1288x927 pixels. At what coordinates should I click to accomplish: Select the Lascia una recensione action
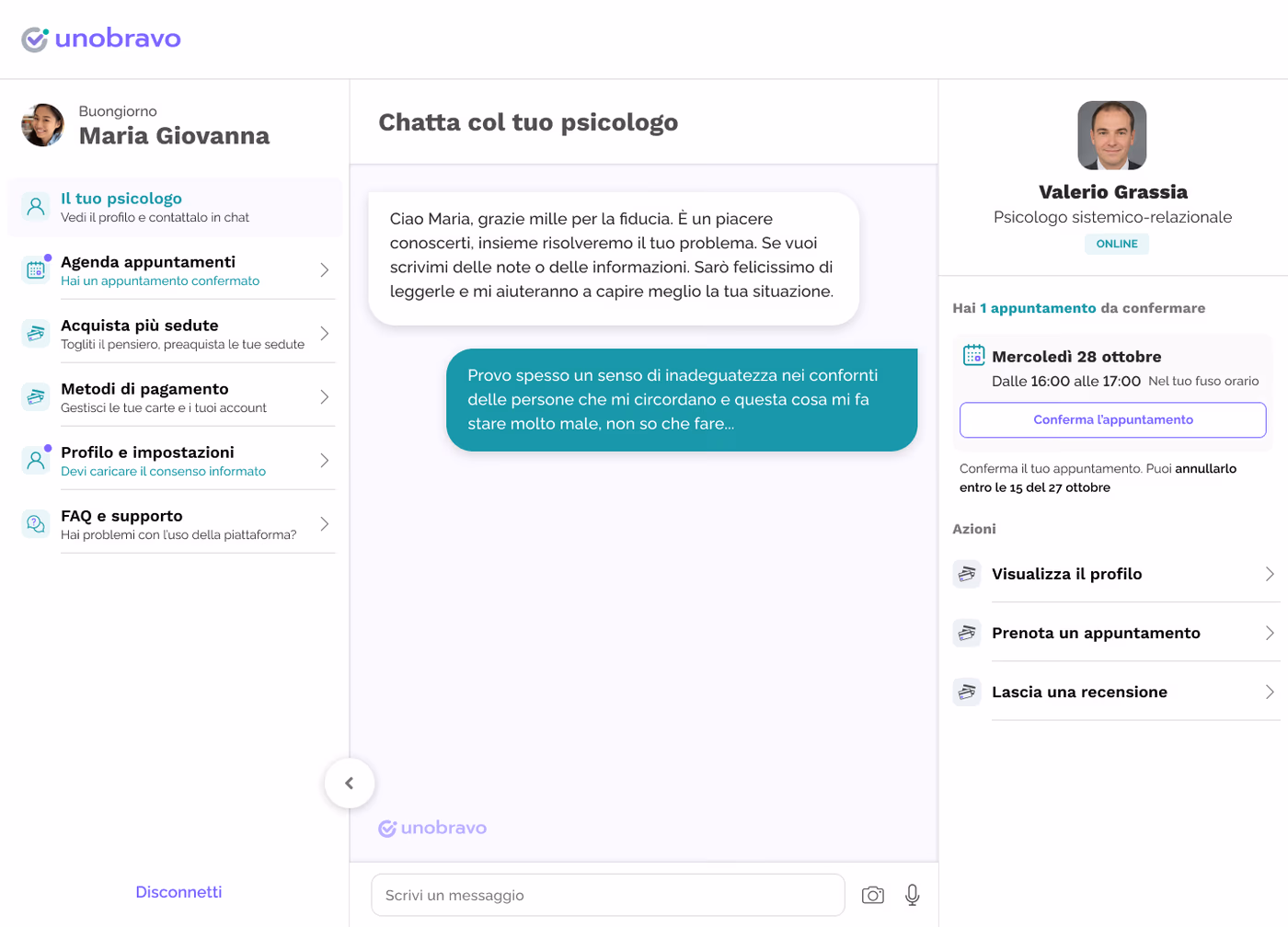(x=1079, y=691)
